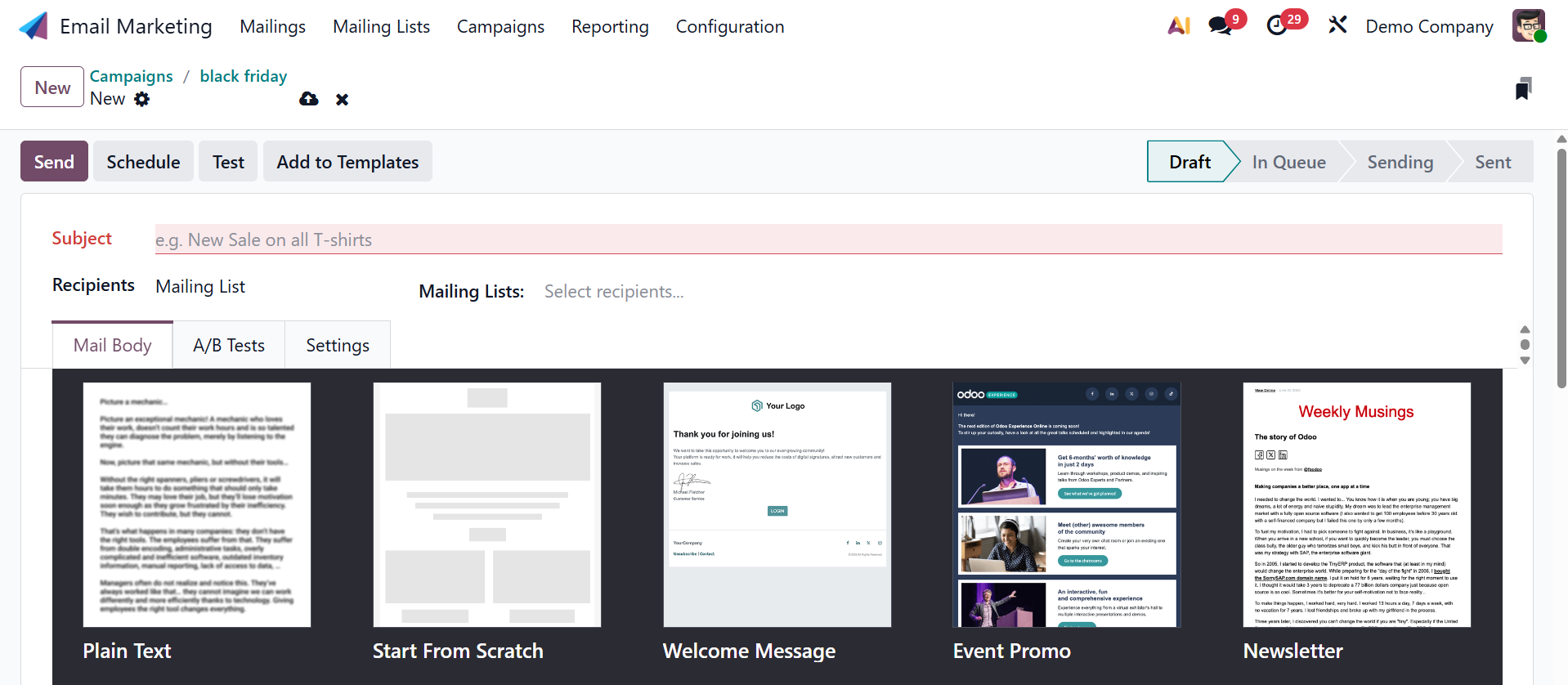Open the Configuration menu
The image size is (1568, 685).
pos(730,26)
